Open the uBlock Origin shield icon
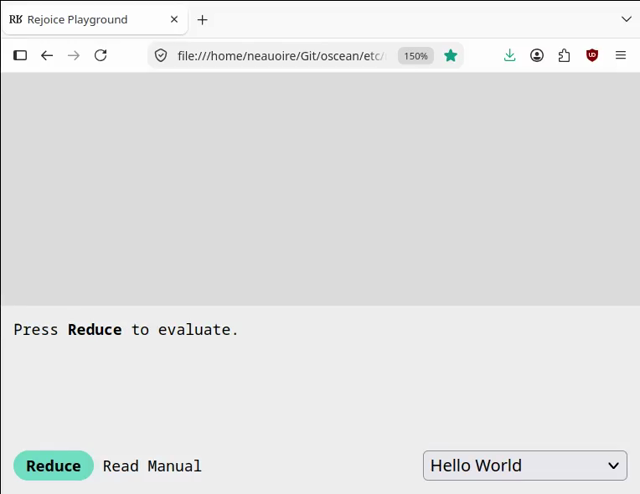 (592, 55)
